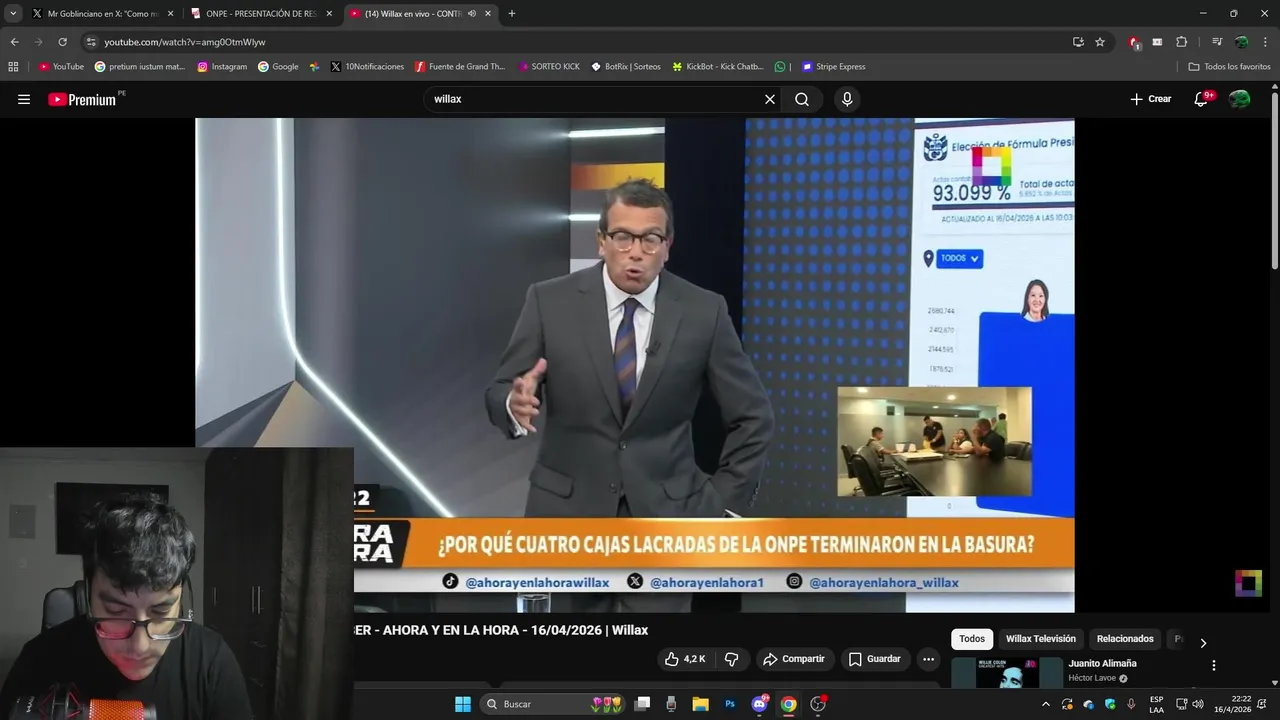Image resolution: width=1280 pixels, height=720 pixels.
Task: Open BotRix Sorteos bookmark
Action: [x=625, y=67]
